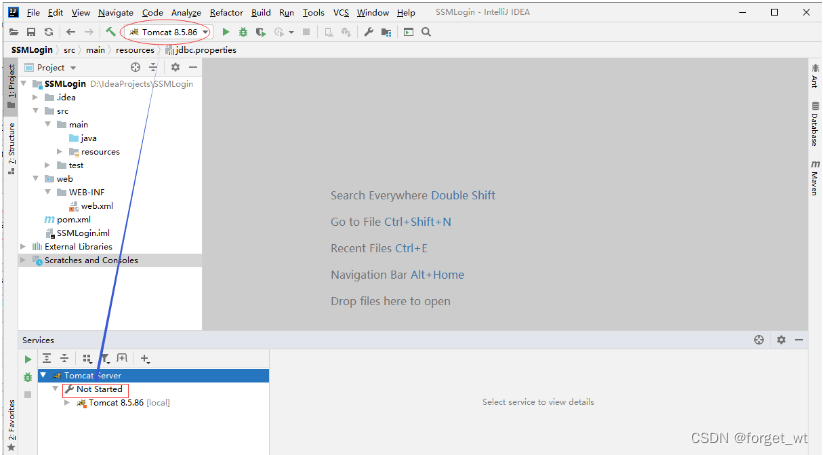Screen dimensions: 823x455
Task: Toggle the Favorites side tab
Action: point(11,426)
